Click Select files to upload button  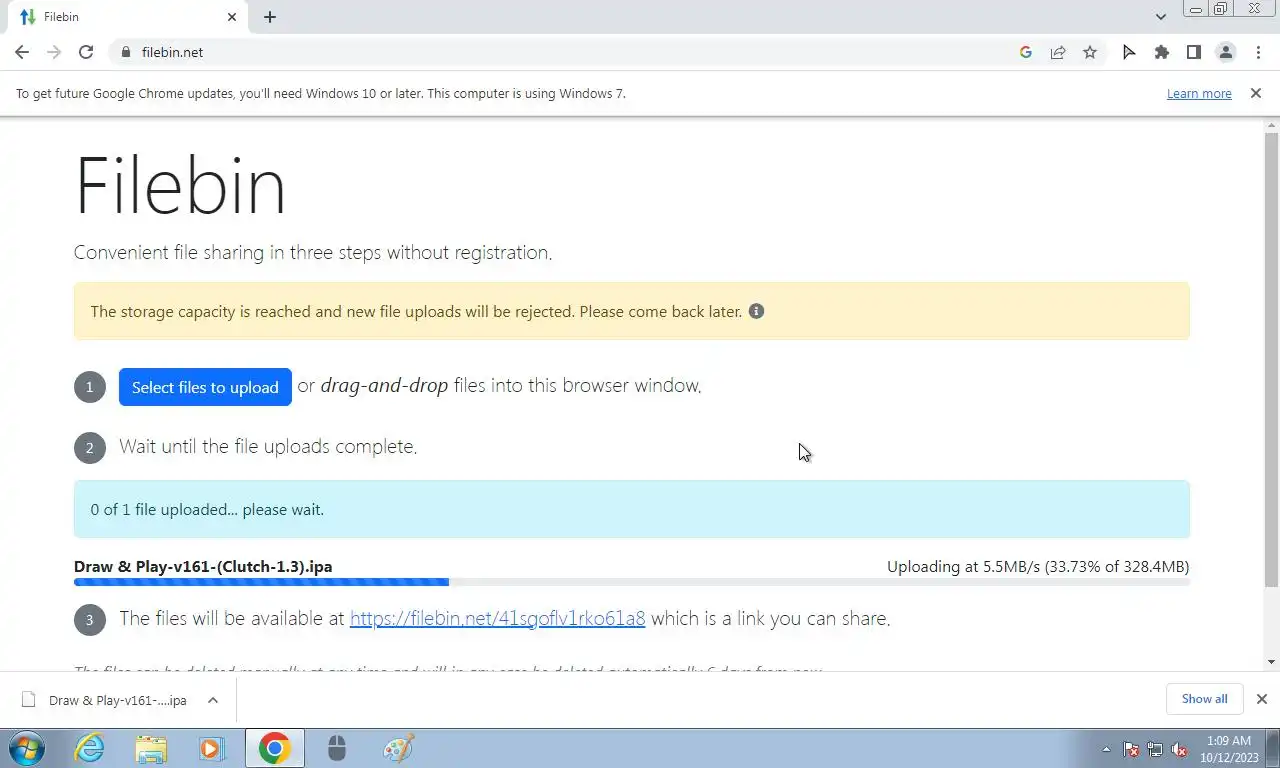pyautogui.click(x=205, y=387)
